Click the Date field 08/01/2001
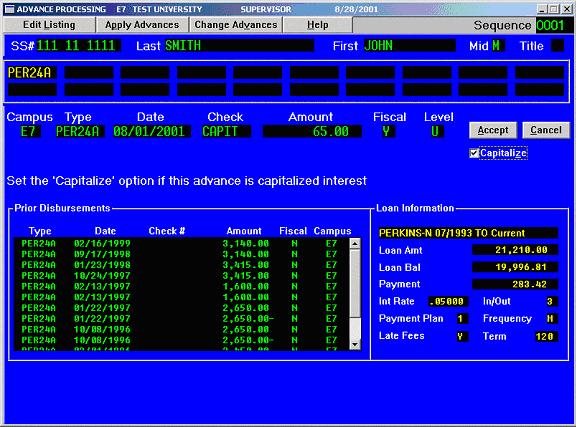The height and width of the screenshot is (427, 576). click(x=151, y=131)
